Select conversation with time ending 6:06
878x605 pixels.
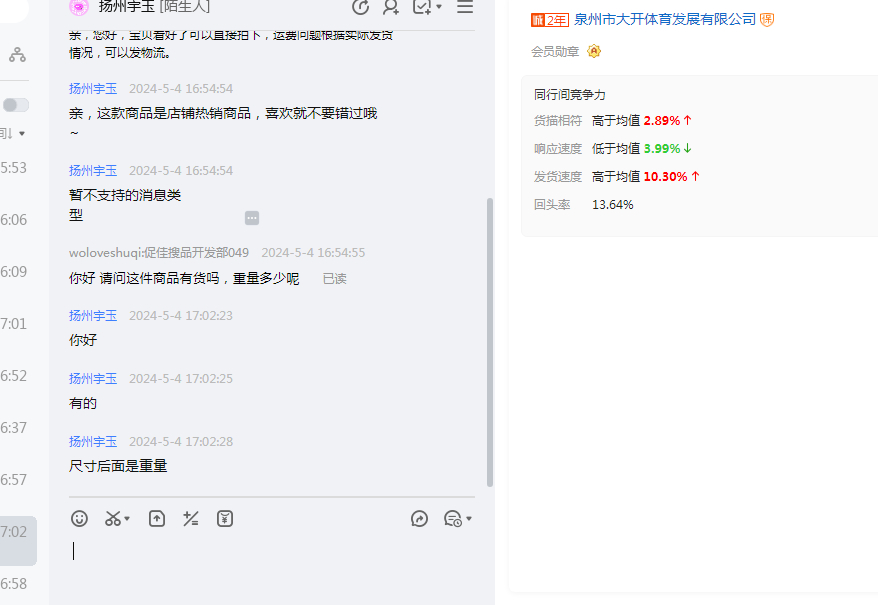(13, 220)
